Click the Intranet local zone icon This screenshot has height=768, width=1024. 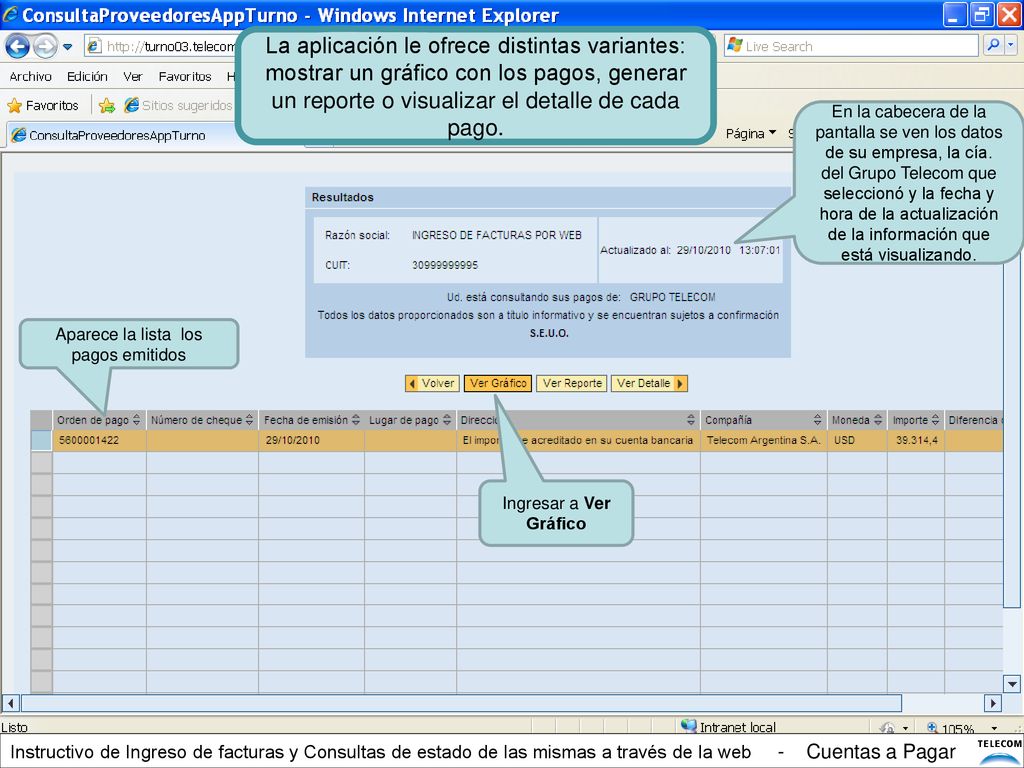(x=688, y=726)
